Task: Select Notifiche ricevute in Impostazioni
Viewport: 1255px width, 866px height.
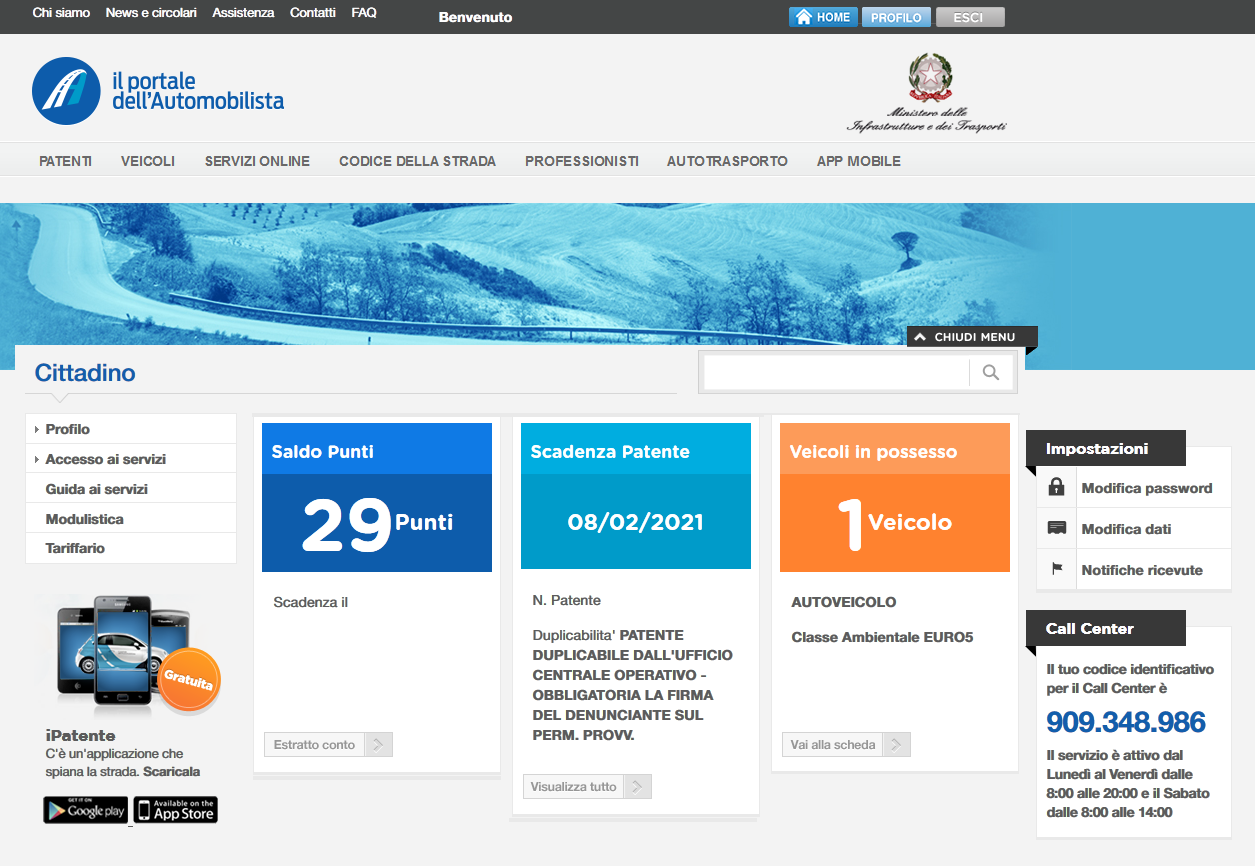Action: click(x=1142, y=570)
